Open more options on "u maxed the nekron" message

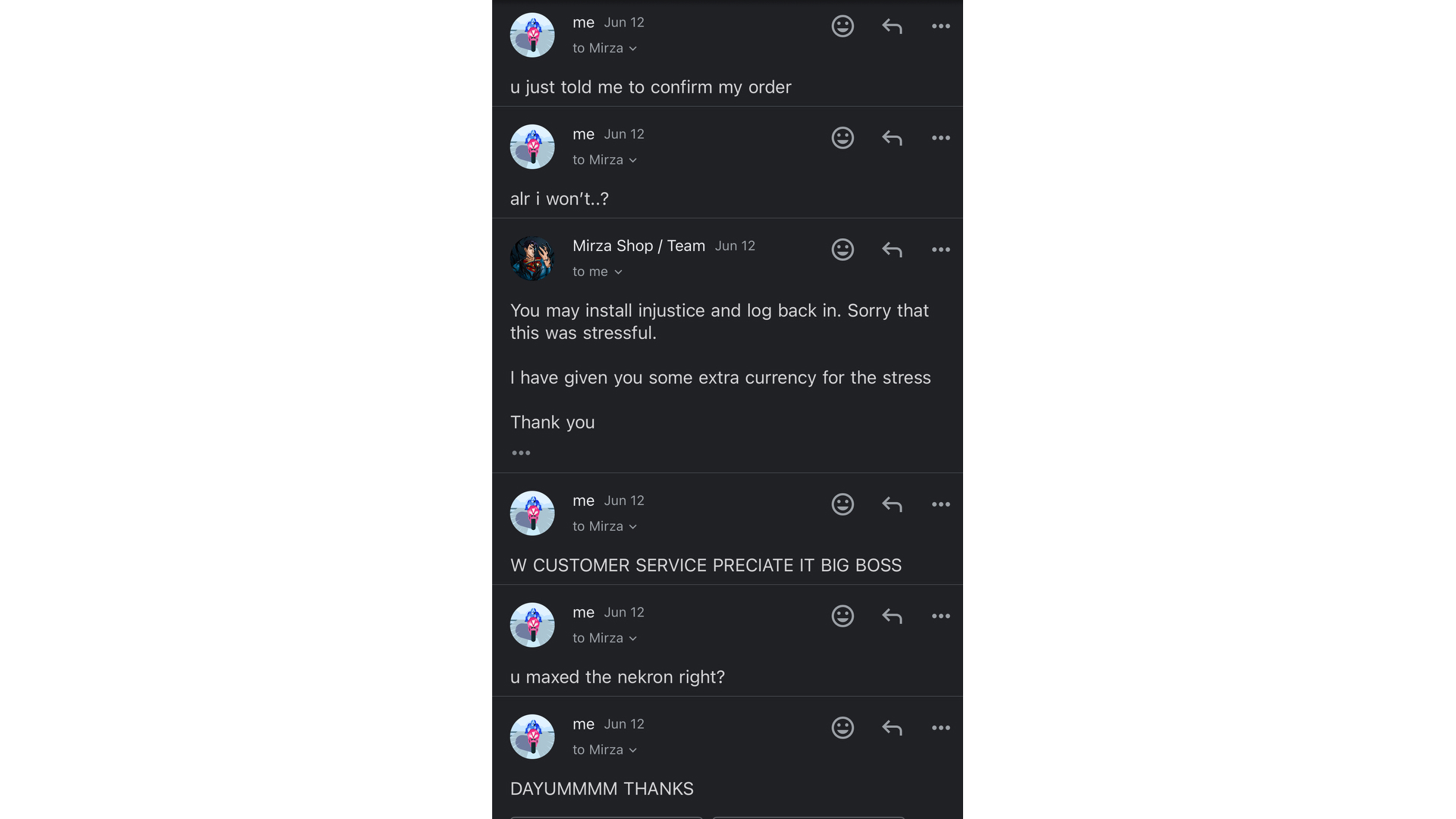(940, 616)
